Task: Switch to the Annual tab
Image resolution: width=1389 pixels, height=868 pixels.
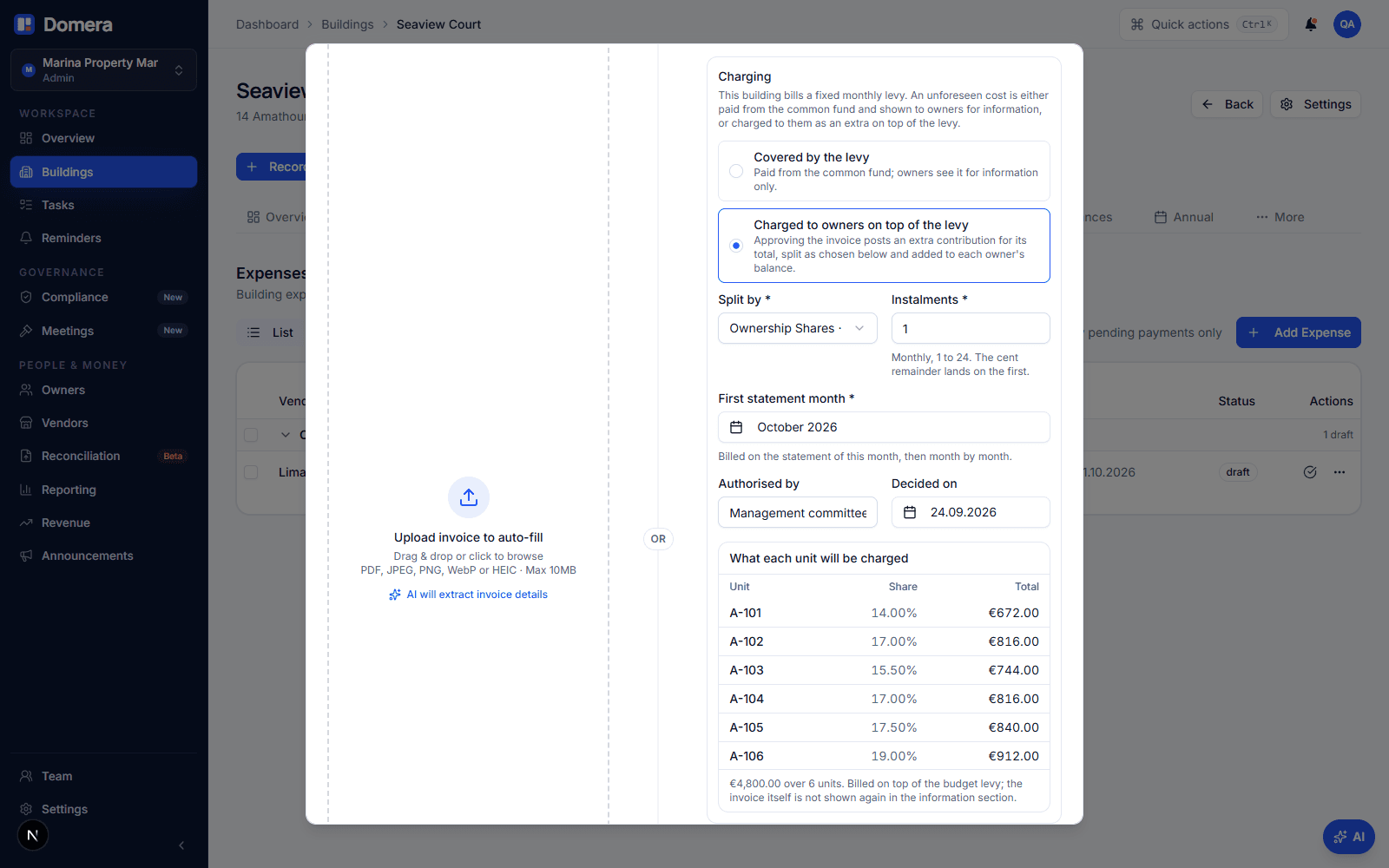Action: coord(1183,217)
